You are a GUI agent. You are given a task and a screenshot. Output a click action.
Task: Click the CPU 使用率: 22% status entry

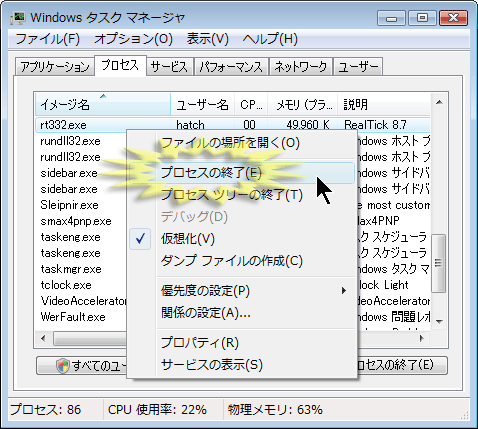157,410
